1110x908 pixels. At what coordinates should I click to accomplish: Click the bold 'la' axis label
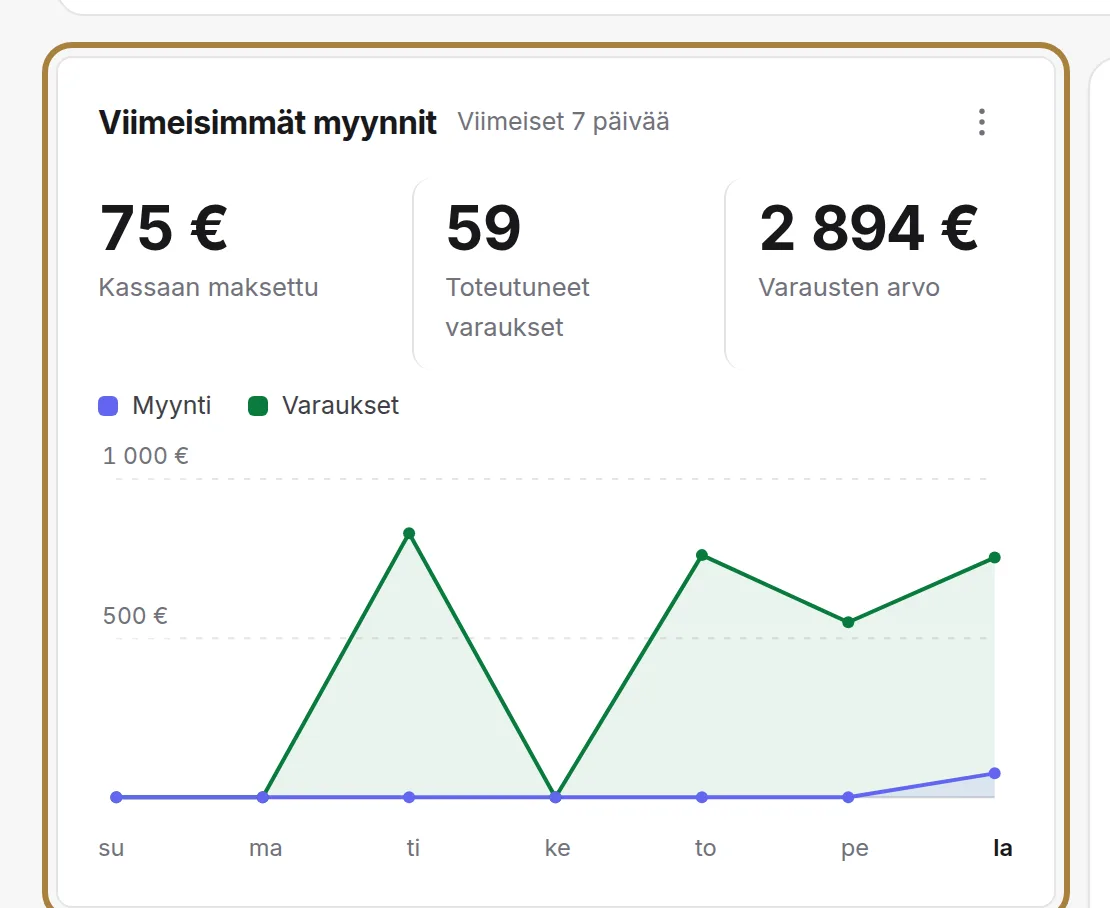(x=1003, y=847)
